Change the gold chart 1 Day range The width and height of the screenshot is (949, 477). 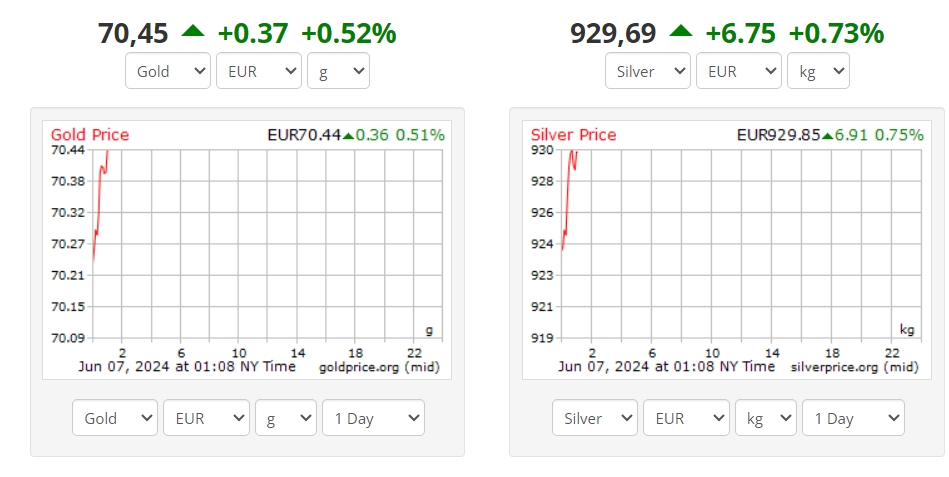pyautogui.click(x=373, y=418)
